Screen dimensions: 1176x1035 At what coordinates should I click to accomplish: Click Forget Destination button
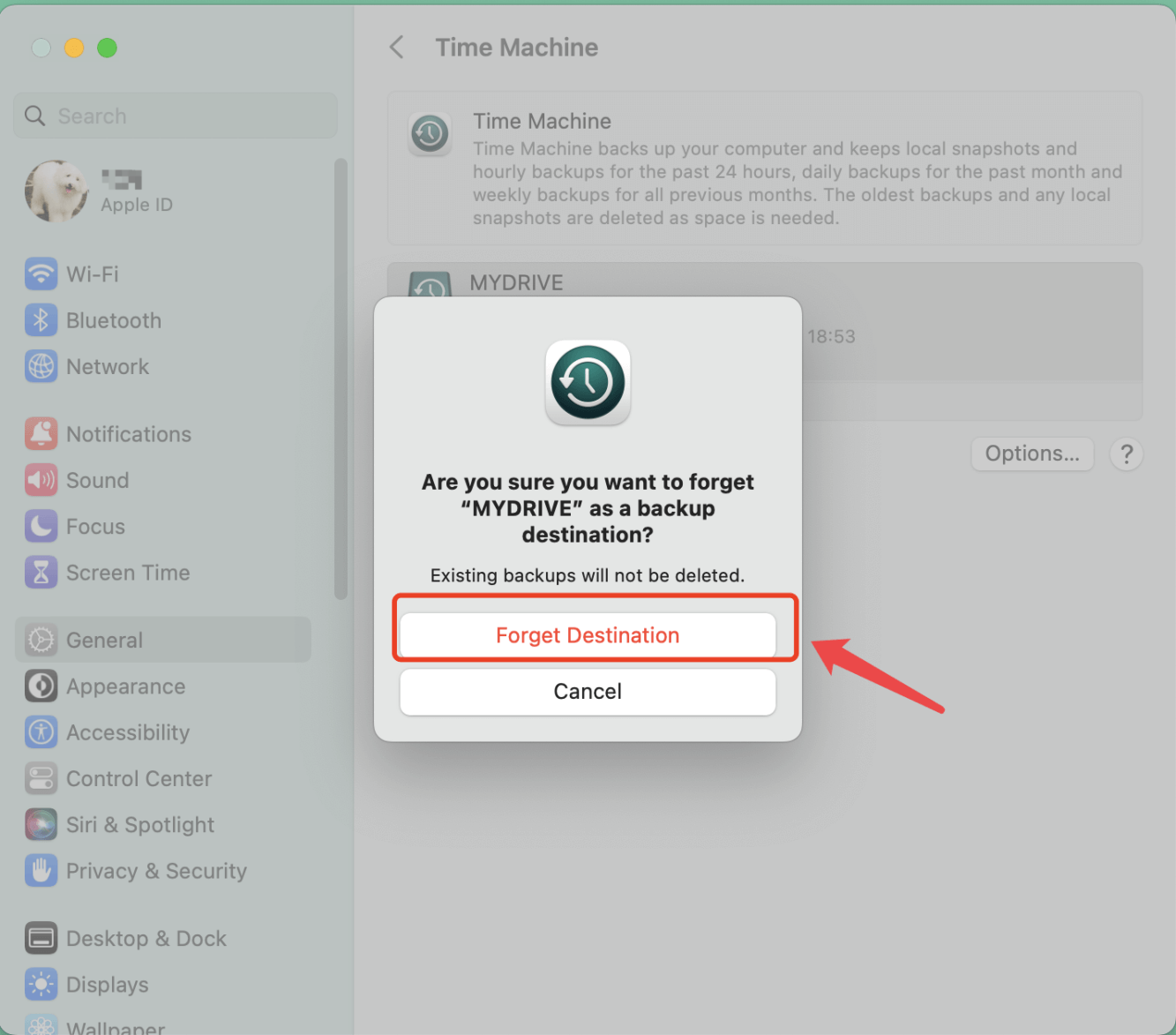(x=588, y=635)
